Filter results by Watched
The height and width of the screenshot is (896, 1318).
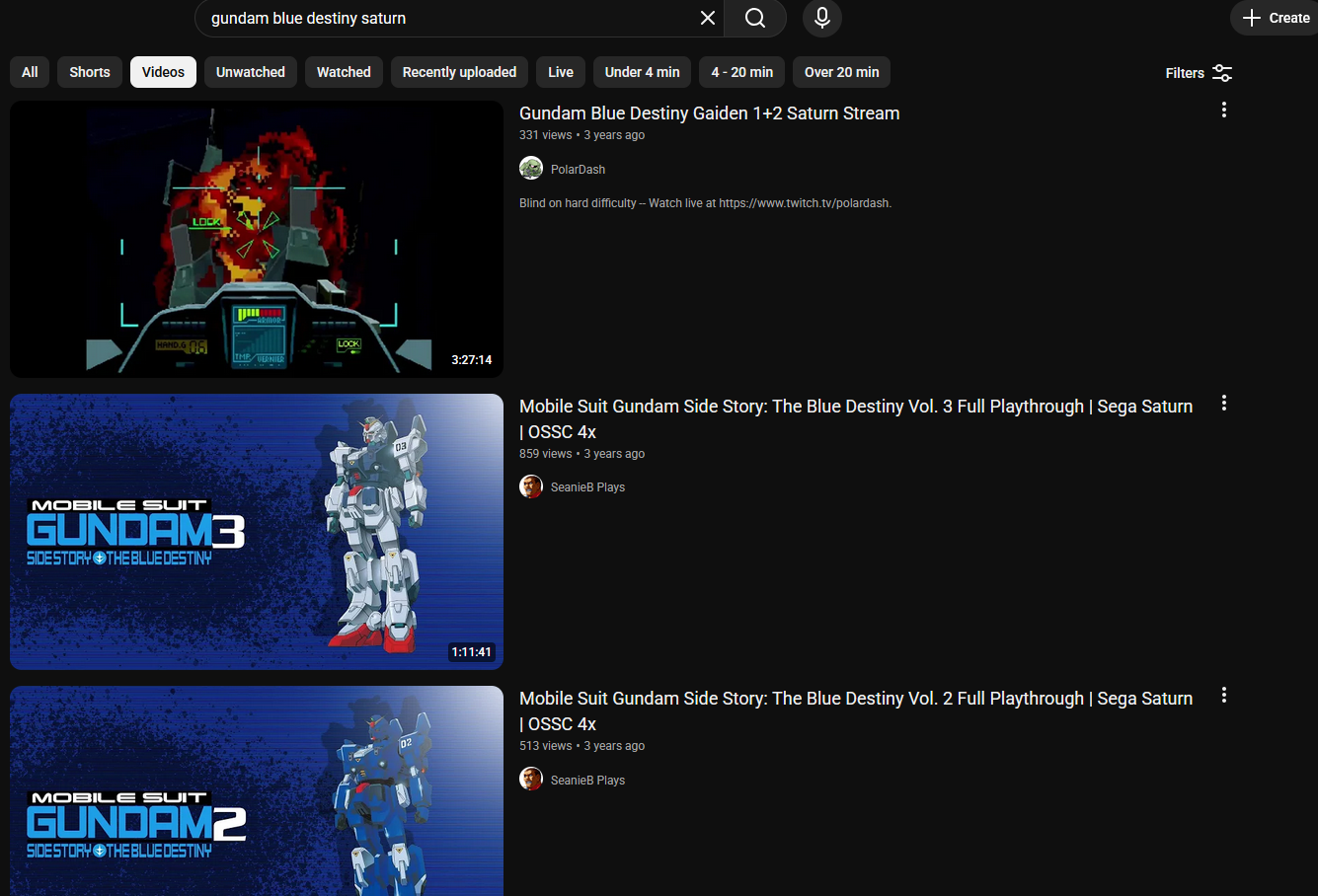click(x=344, y=72)
